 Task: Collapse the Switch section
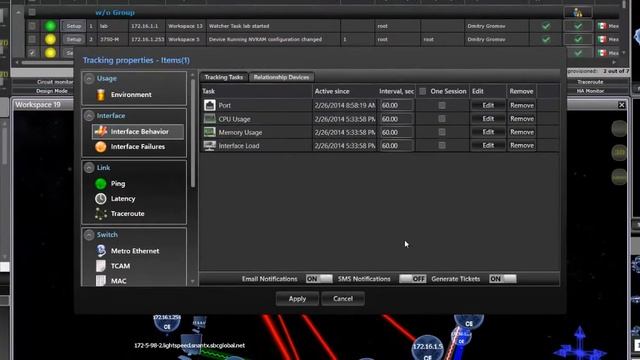(x=89, y=235)
